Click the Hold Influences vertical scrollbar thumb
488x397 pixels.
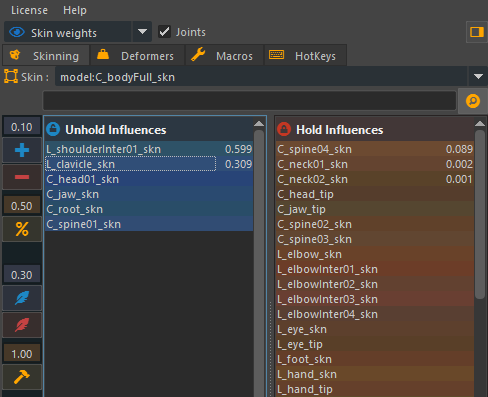480,214
